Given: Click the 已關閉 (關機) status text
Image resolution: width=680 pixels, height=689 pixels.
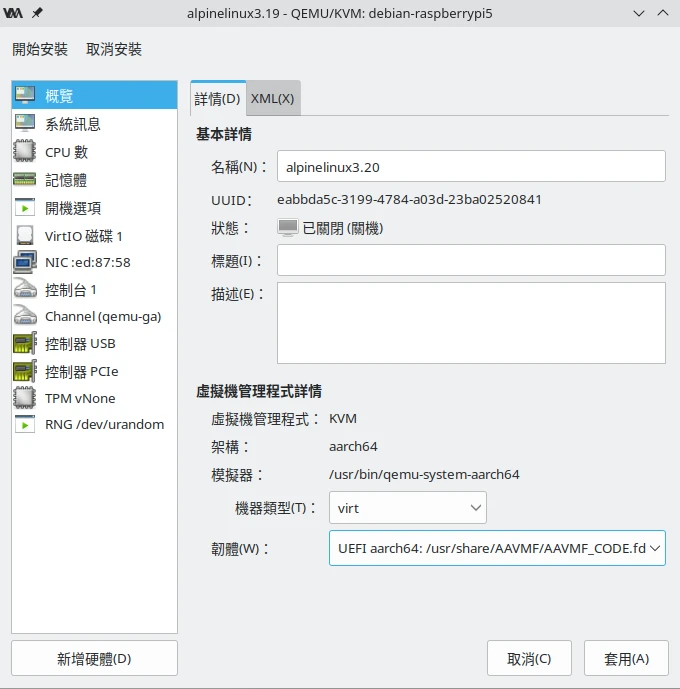Looking at the screenshot, I should pos(343,228).
